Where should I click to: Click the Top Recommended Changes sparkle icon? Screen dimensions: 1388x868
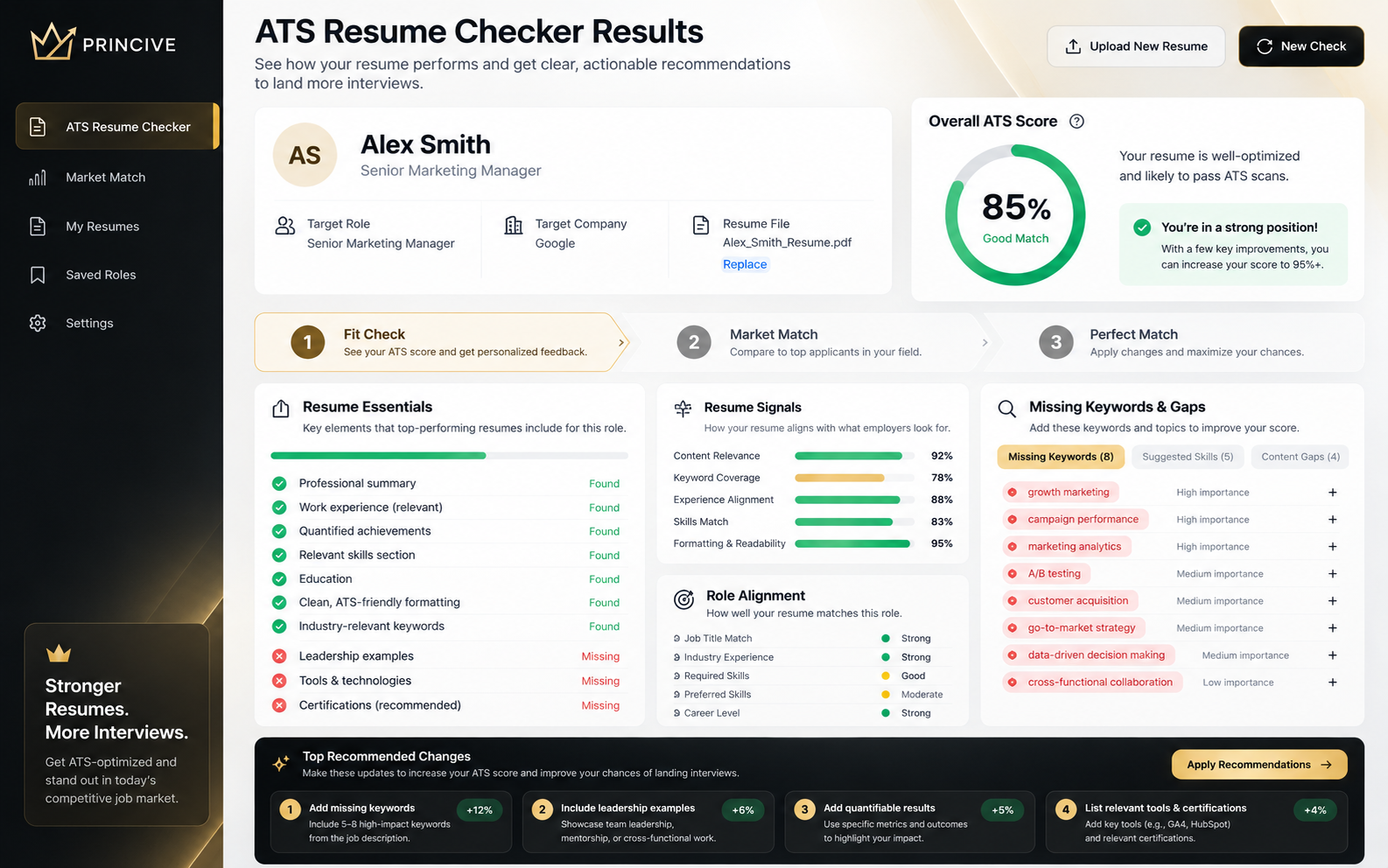pyautogui.click(x=281, y=763)
